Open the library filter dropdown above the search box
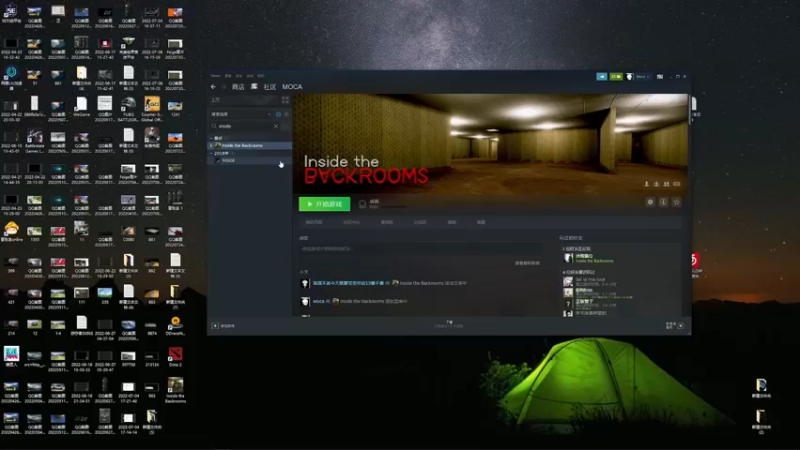800x450 pixels. 241,114
